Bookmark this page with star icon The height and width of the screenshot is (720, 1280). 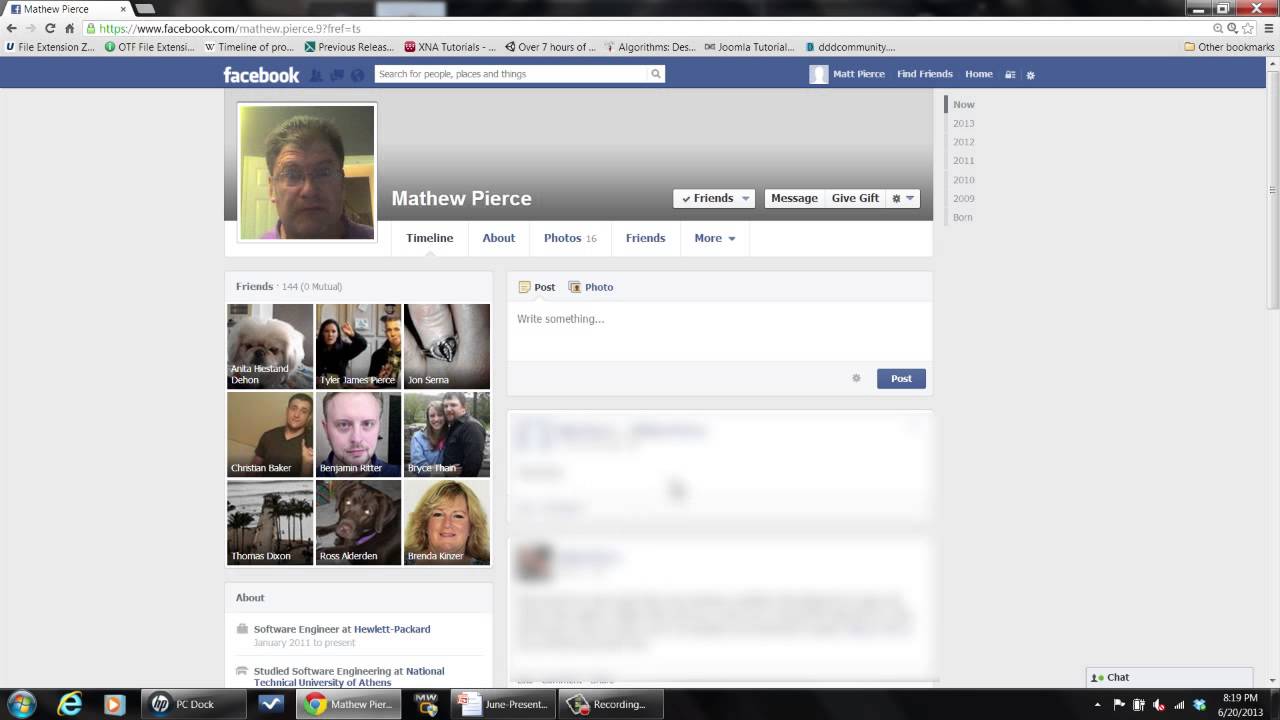tap(1248, 29)
